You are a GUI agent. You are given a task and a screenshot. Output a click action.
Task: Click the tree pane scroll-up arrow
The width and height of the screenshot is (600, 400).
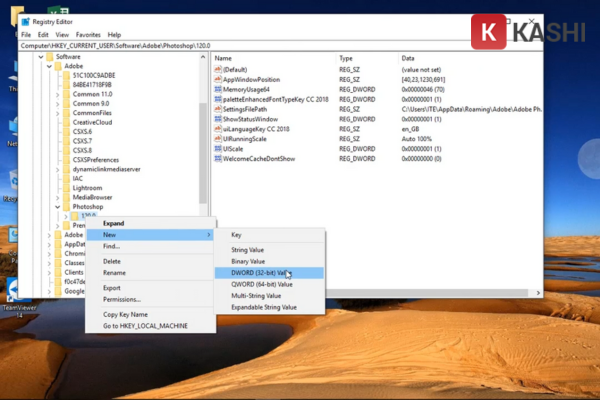tap(203, 57)
